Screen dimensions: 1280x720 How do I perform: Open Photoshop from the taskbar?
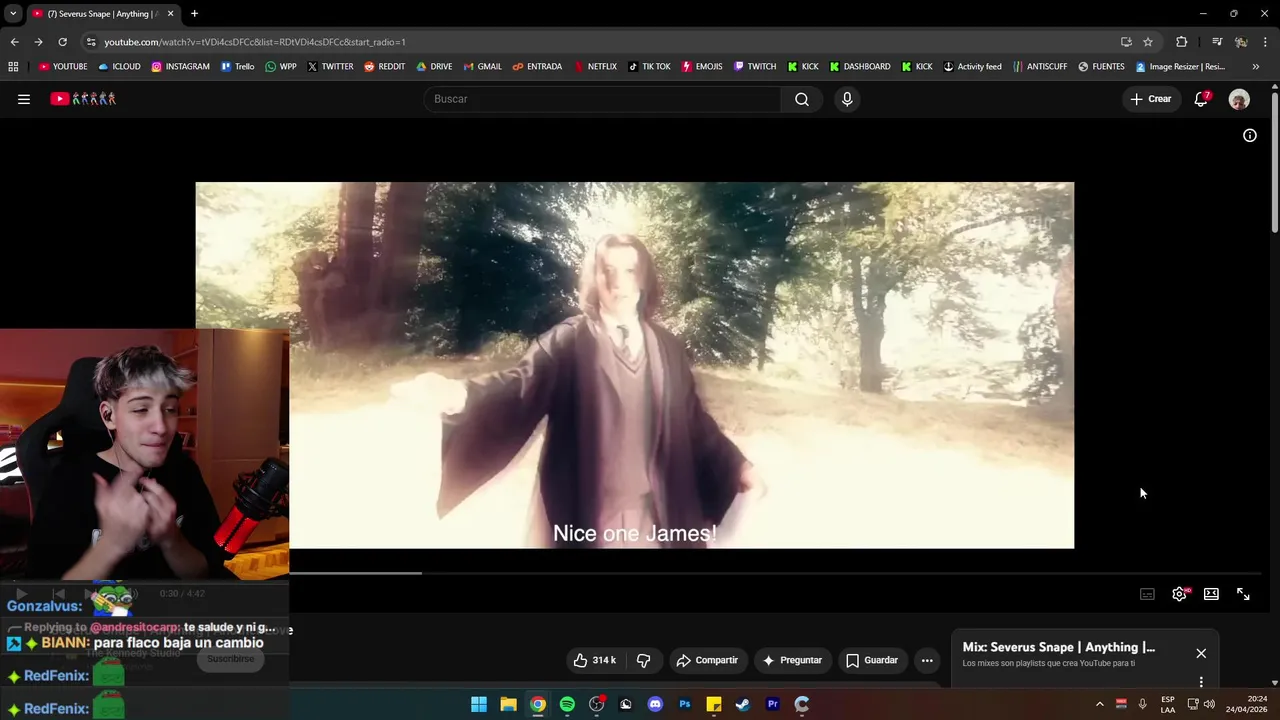pyautogui.click(x=685, y=704)
